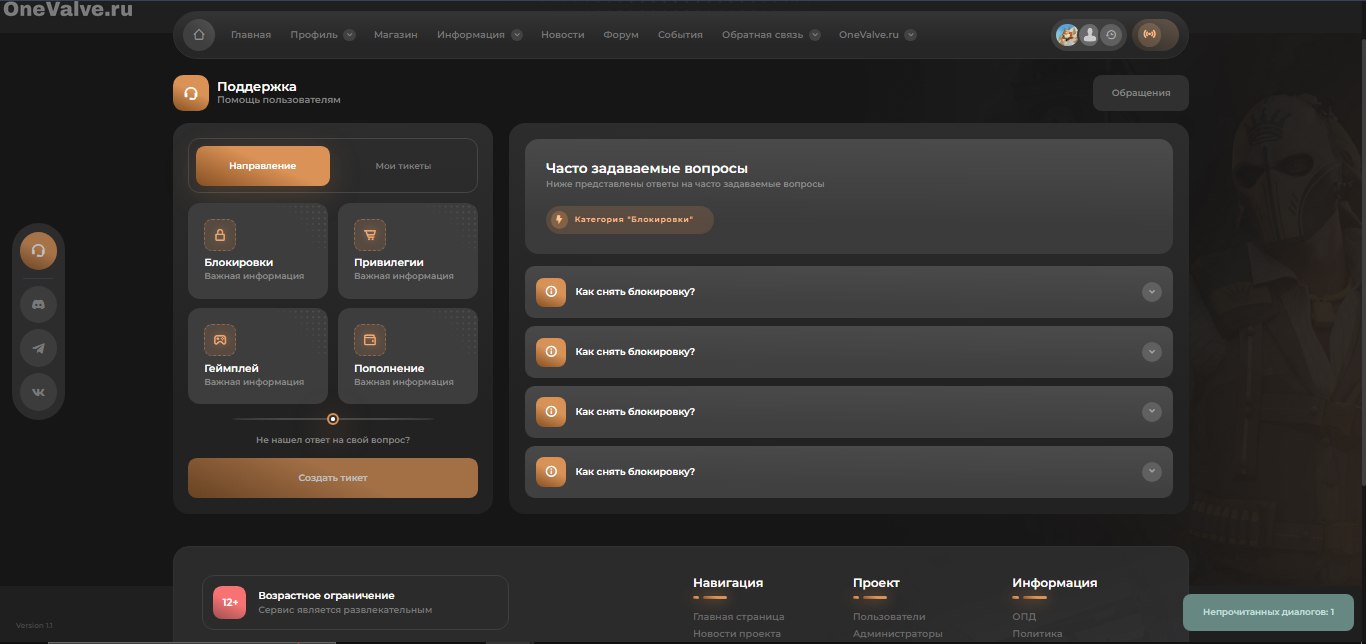Click the clock history icon in the navbar
Image resolution: width=1366 pixels, height=644 pixels.
coord(1111,35)
